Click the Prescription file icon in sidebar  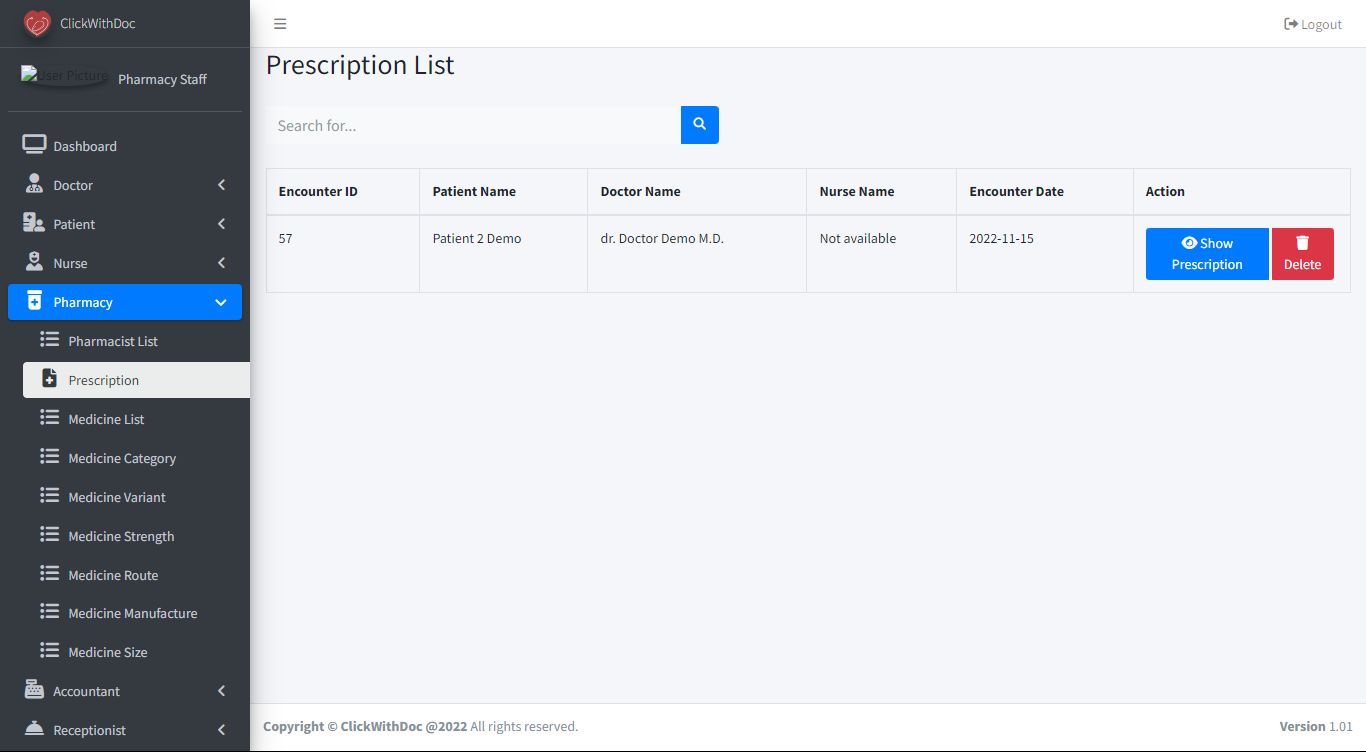click(x=49, y=380)
